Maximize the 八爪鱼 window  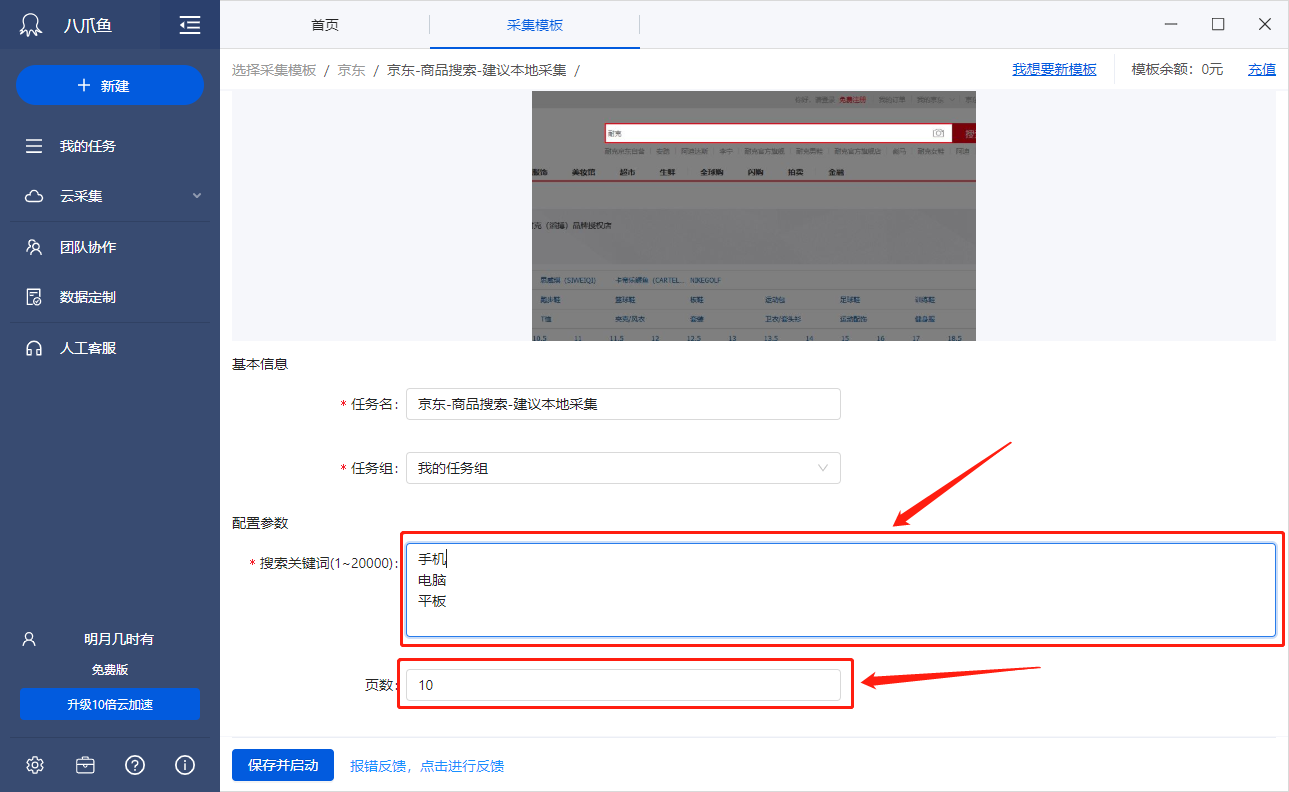point(1218,25)
